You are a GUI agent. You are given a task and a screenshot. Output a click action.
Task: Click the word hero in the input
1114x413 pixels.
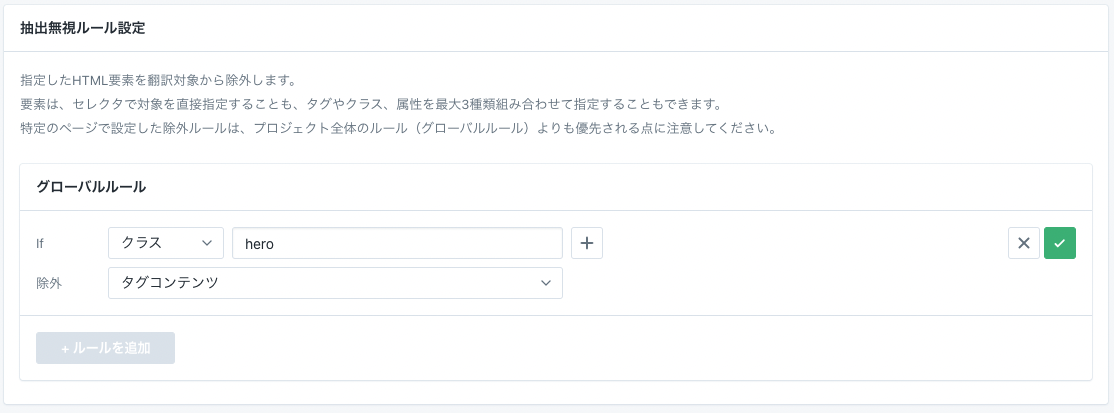(x=259, y=243)
